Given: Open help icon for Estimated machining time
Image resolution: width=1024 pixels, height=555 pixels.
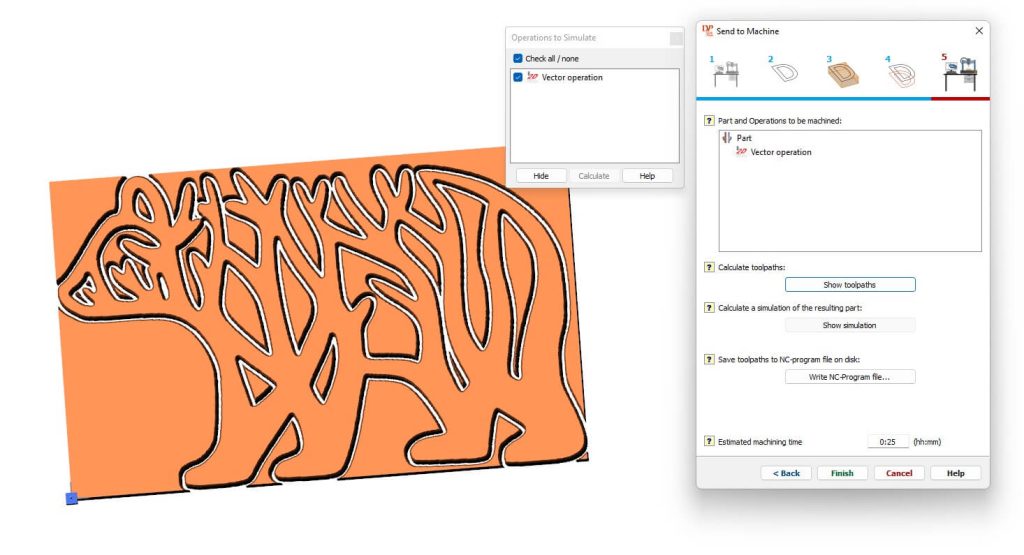Looking at the screenshot, I should pos(709,441).
